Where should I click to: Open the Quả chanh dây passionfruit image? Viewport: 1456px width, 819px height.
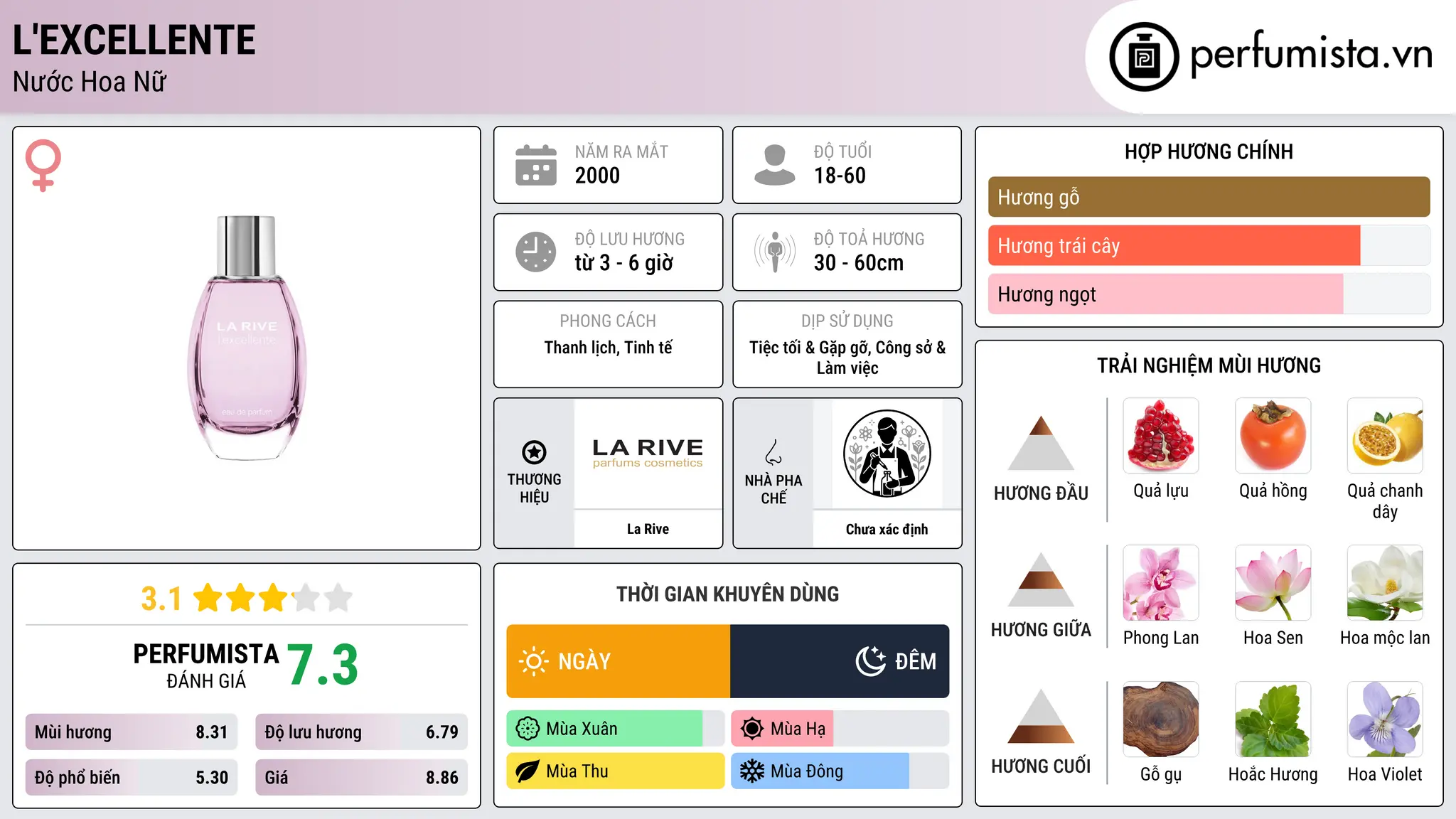click(x=1385, y=436)
